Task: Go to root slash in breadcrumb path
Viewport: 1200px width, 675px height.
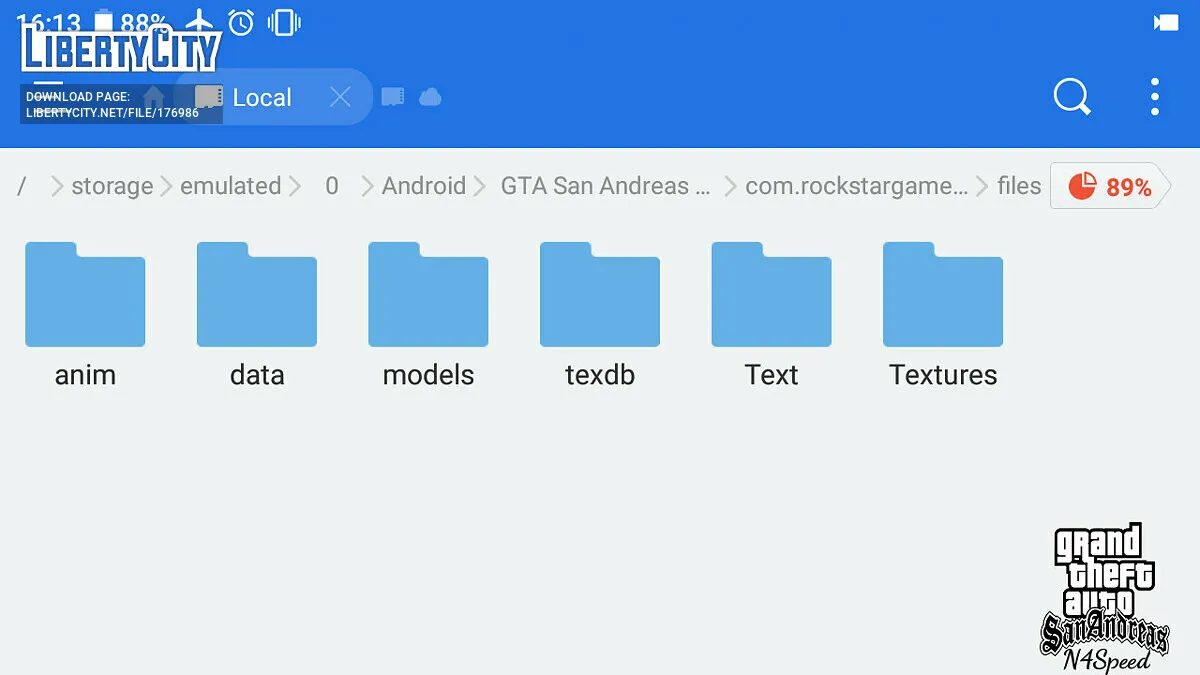Action: tap(22, 186)
